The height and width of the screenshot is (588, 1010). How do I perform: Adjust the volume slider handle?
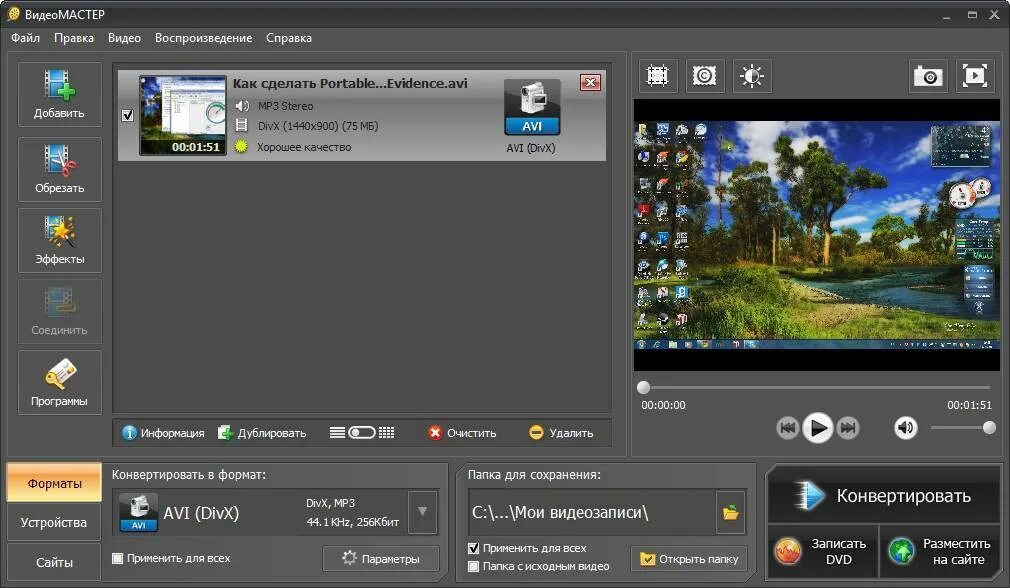coord(989,428)
